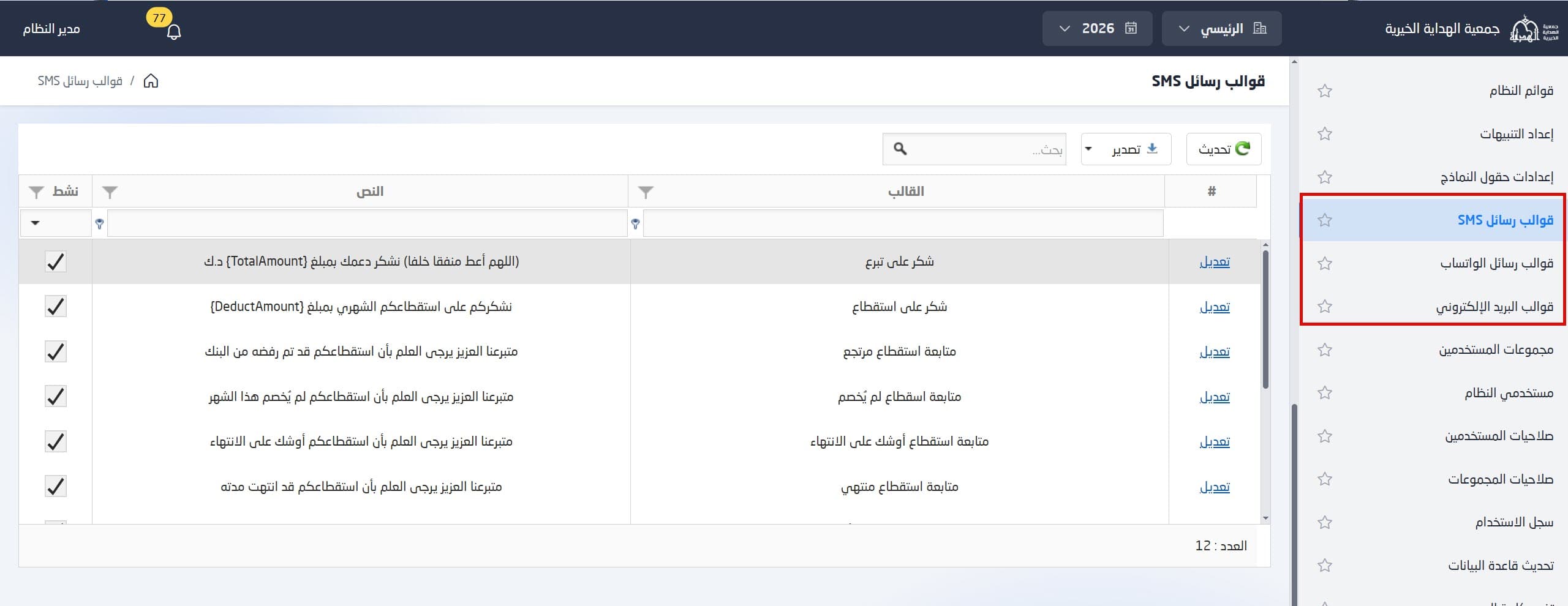Open سجل الاستخدام menu item

point(1514,522)
